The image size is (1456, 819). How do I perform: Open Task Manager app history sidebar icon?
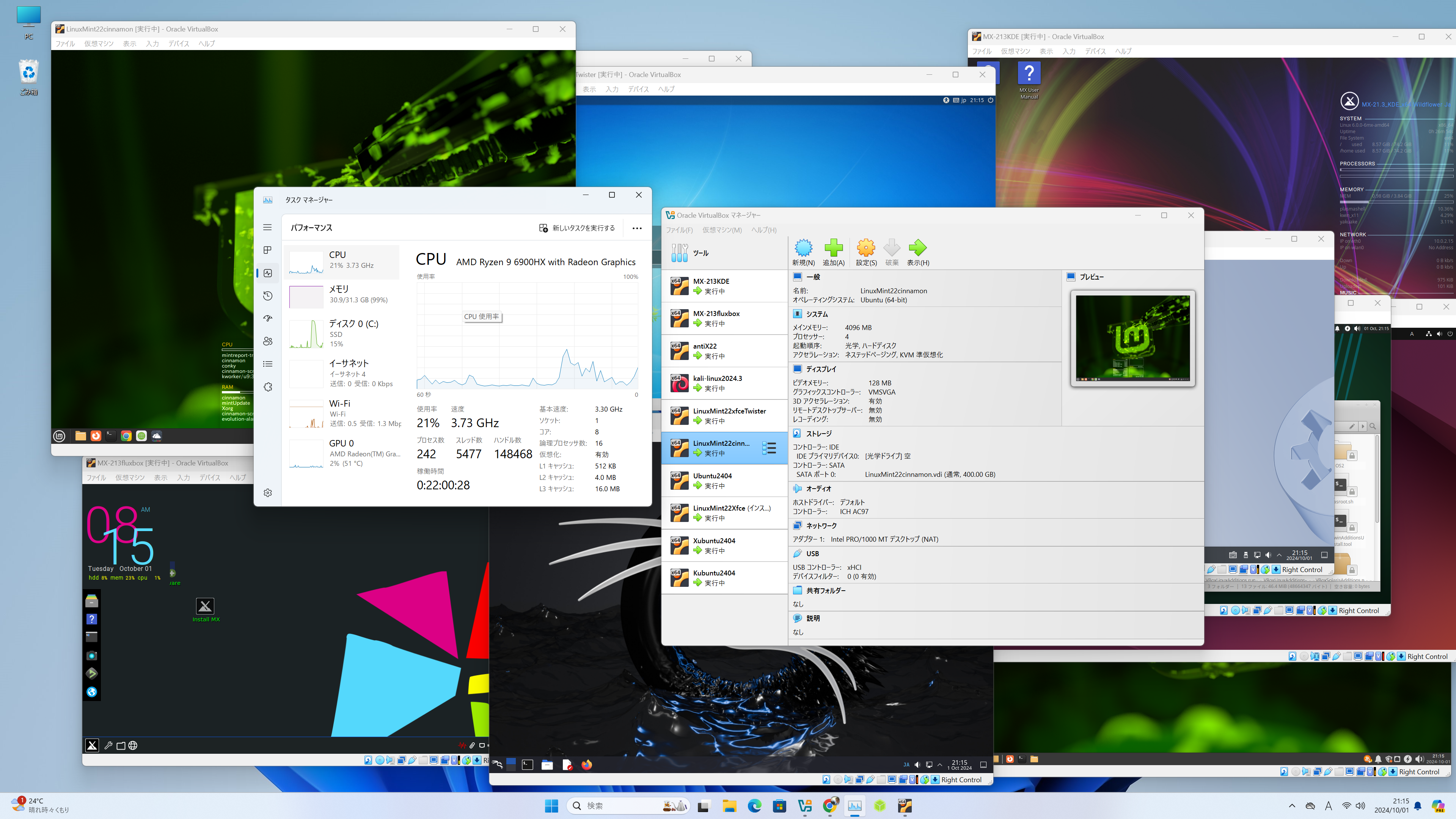268,296
